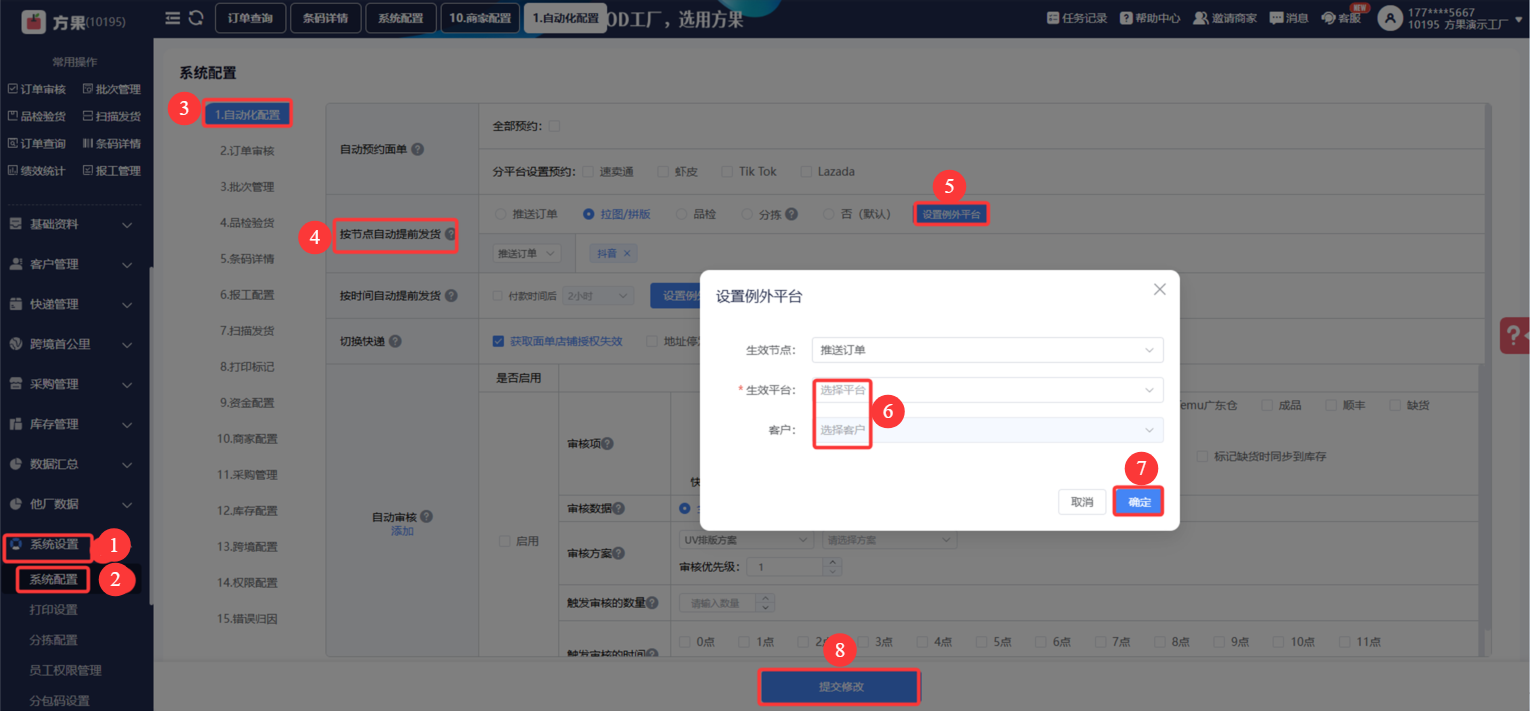This screenshot has width=1530, height=711.
Task: Switch to 10.商家配置 top tab
Action: click(x=480, y=18)
